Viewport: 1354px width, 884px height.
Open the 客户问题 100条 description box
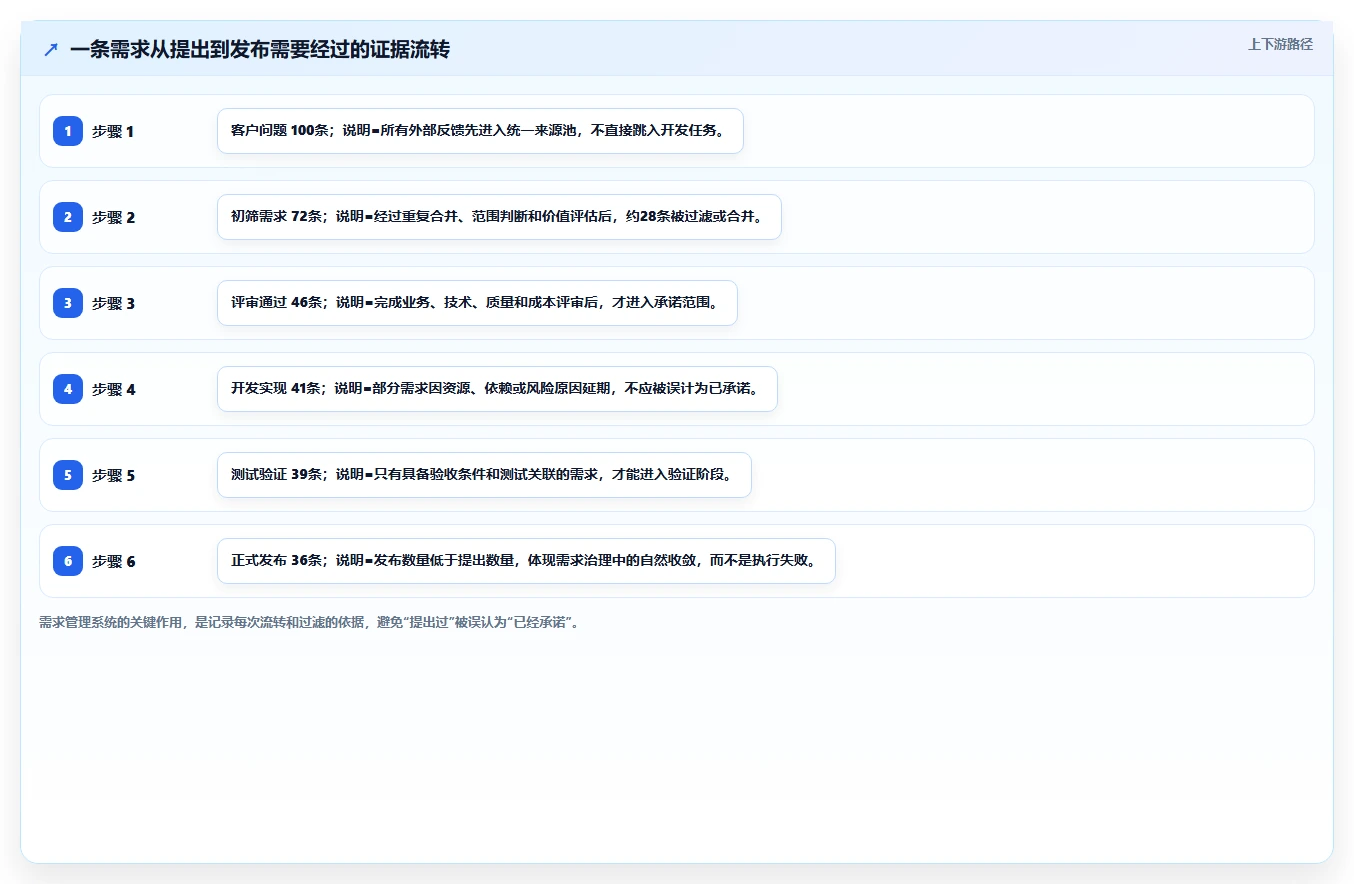(x=480, y=131)
